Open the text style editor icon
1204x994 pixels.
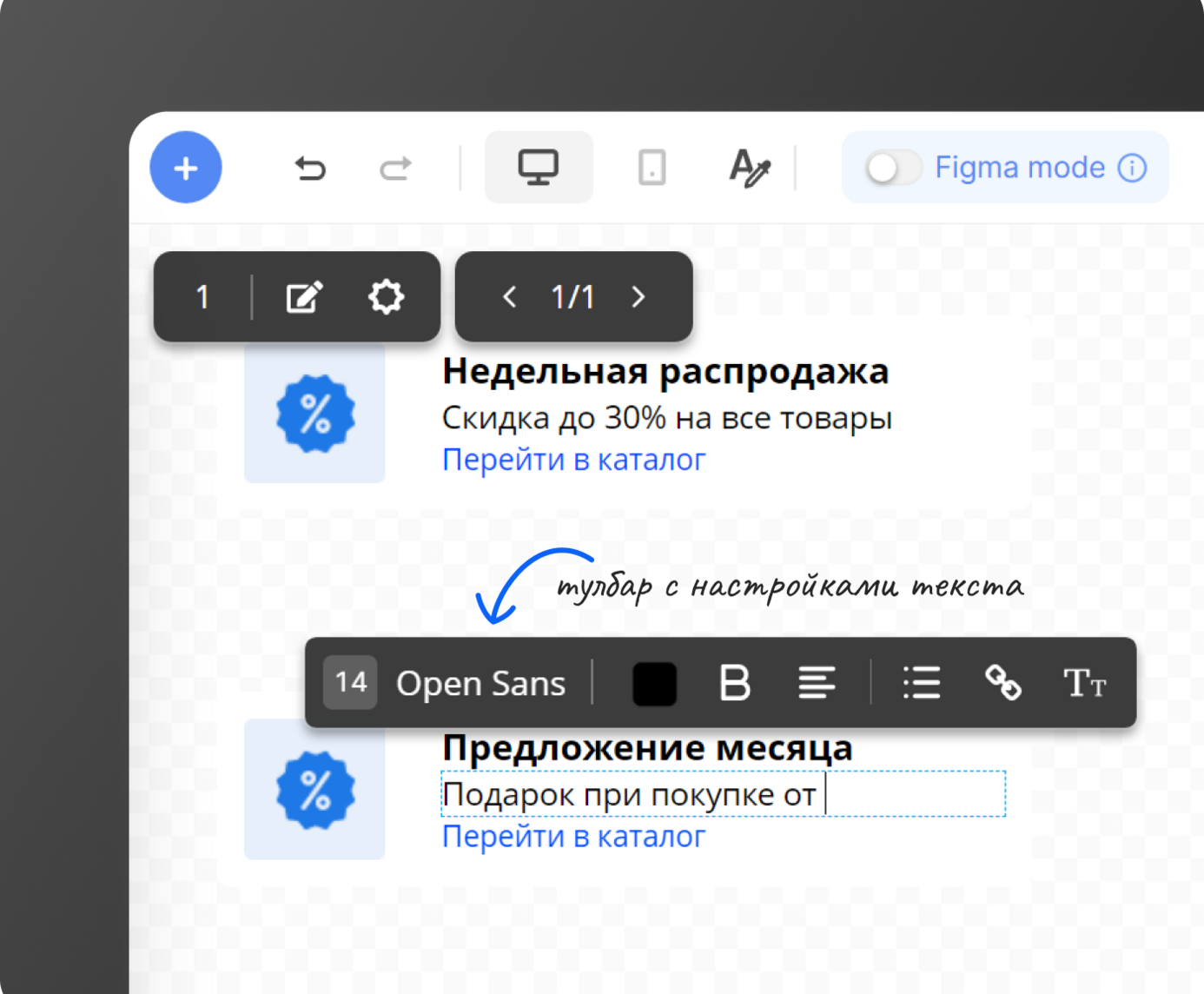pyautogui.click(x=749, y=168)
